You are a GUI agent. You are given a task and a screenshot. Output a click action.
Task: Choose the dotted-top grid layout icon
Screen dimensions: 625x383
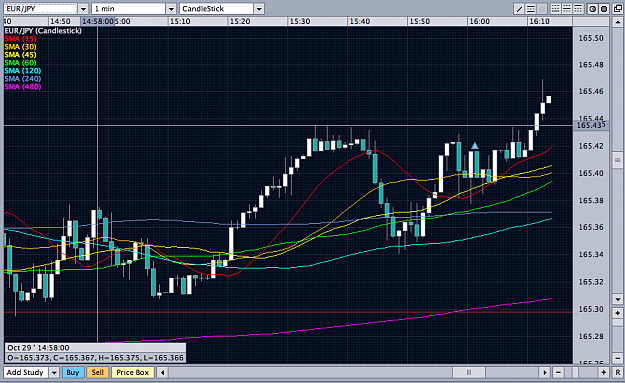(x=555, y=9)
